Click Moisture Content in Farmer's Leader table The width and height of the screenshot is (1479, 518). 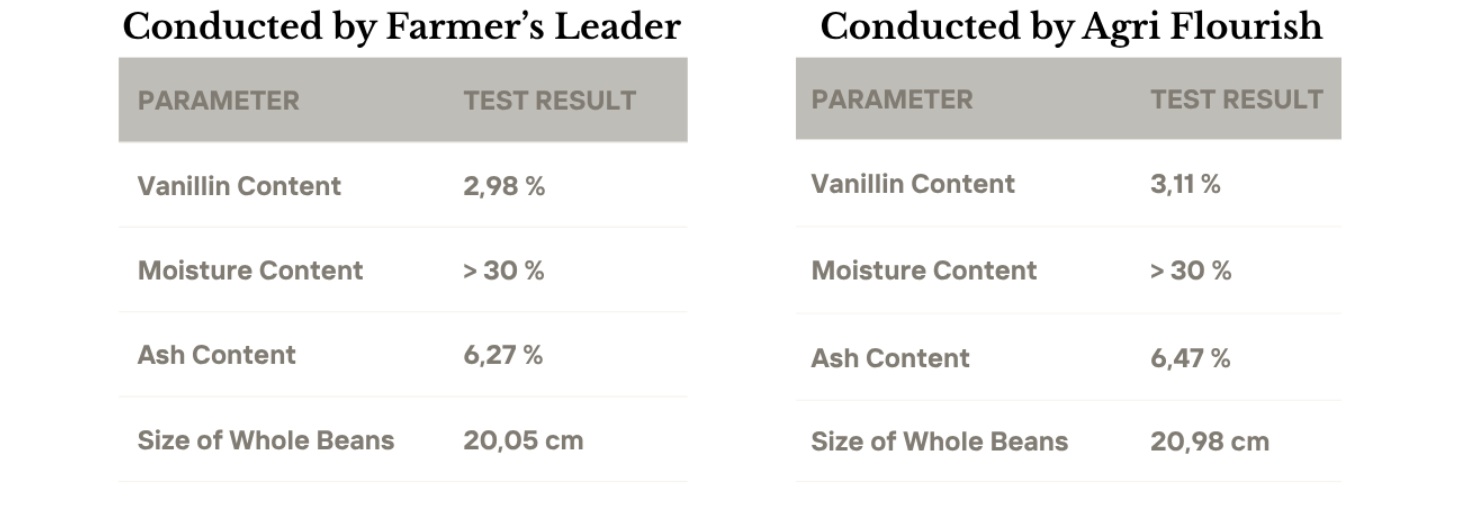pyautogui.click(x=250, y=271)
